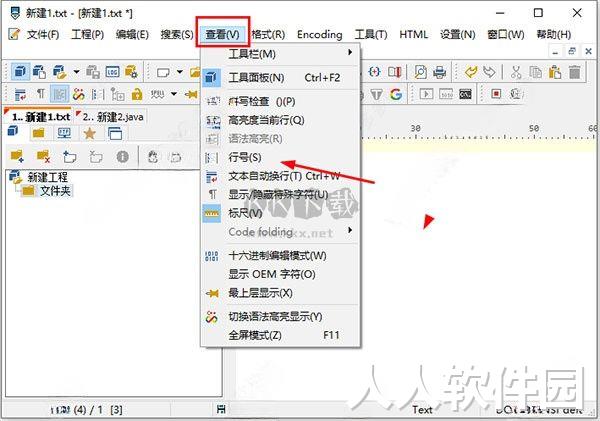Select the 新建工程 project tree node

(x=47, y=177)
